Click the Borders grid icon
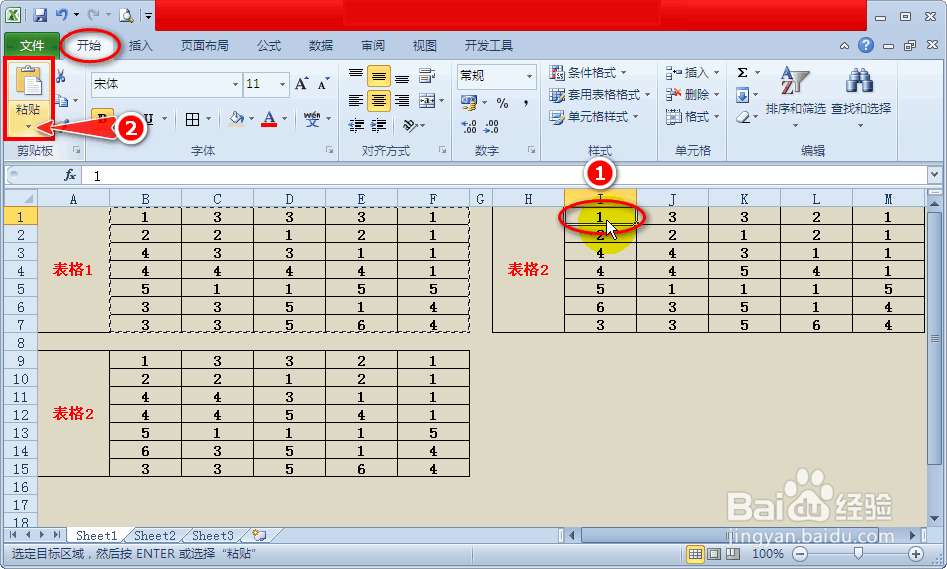This screenshot has width=947, height=569. click(192, 119)
